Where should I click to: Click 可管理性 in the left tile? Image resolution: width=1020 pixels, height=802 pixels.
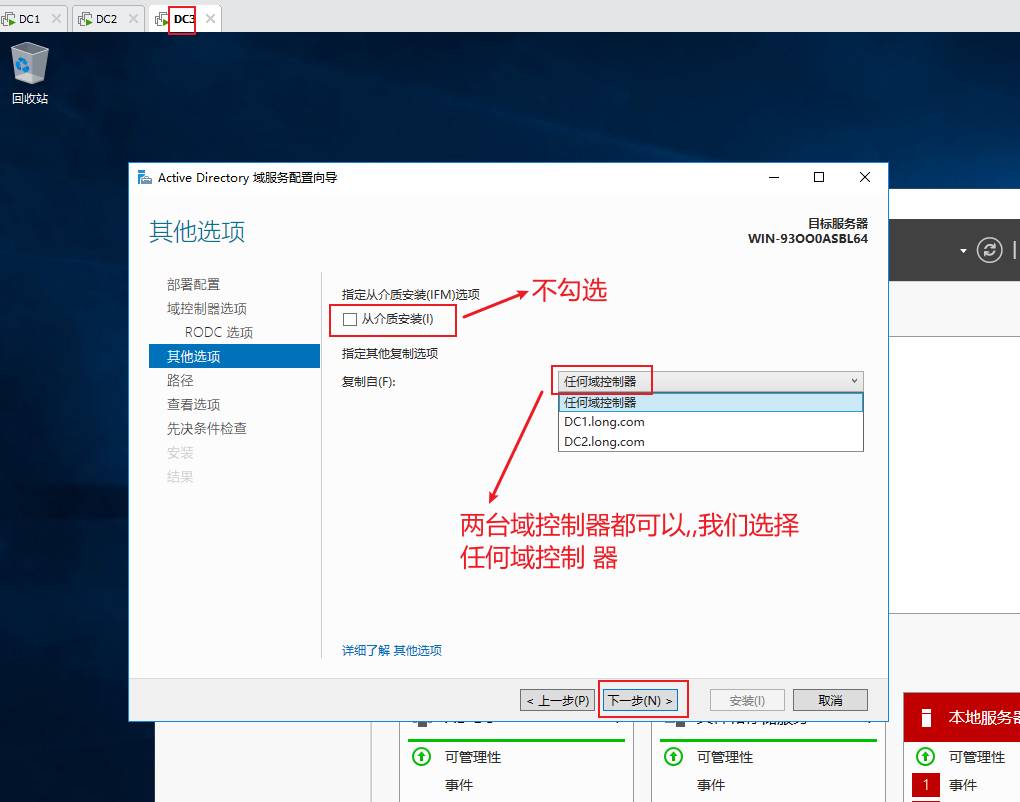pos(473,757)
